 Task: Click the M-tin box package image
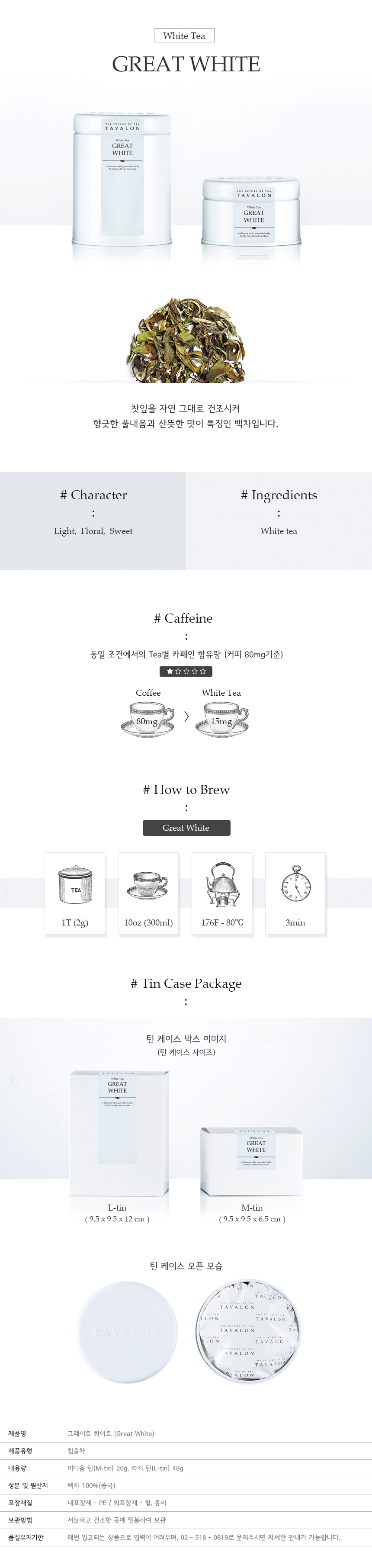click(x=251, y=1161)
